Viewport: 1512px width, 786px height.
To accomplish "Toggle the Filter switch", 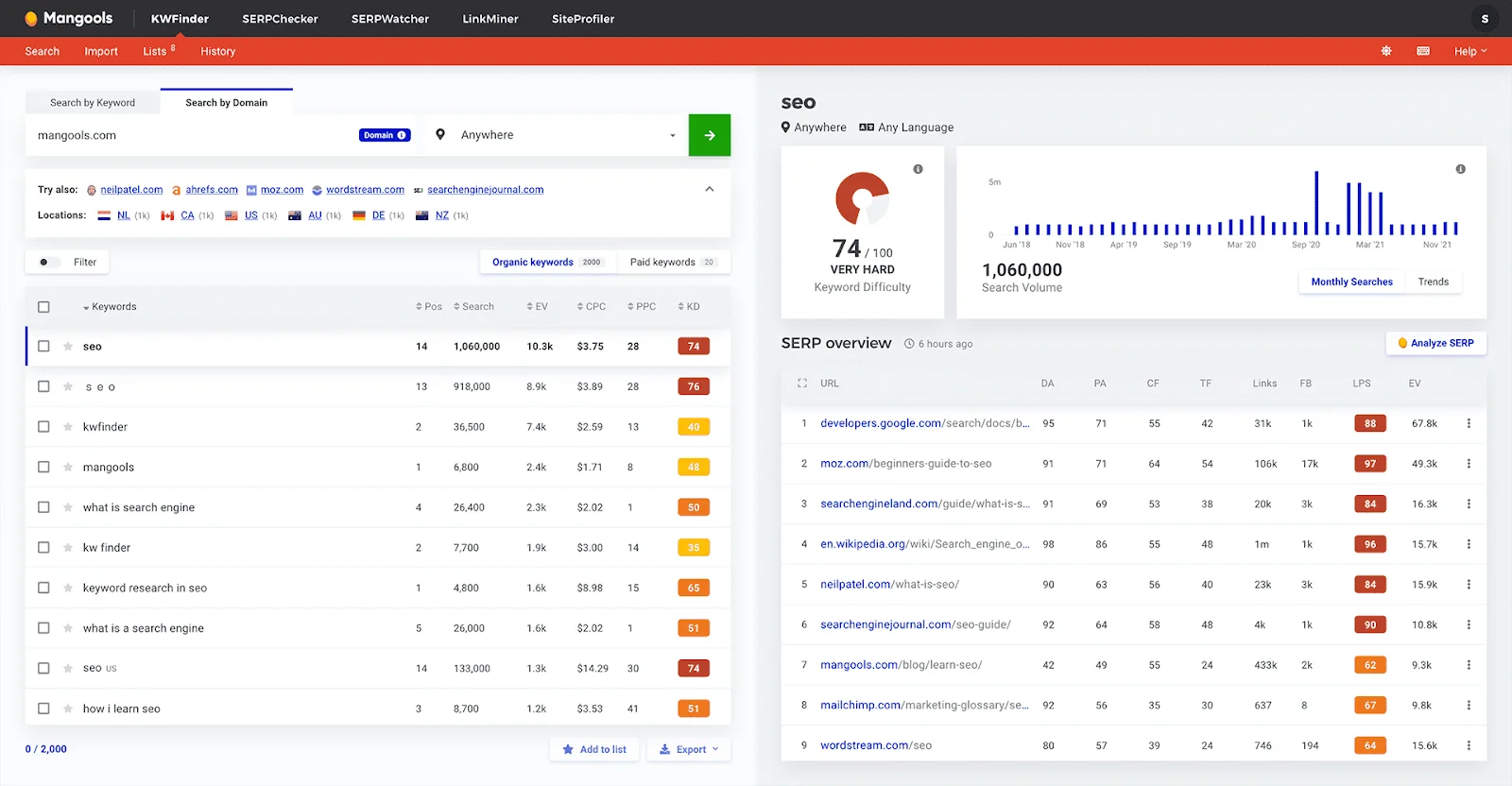I will 49,263.
